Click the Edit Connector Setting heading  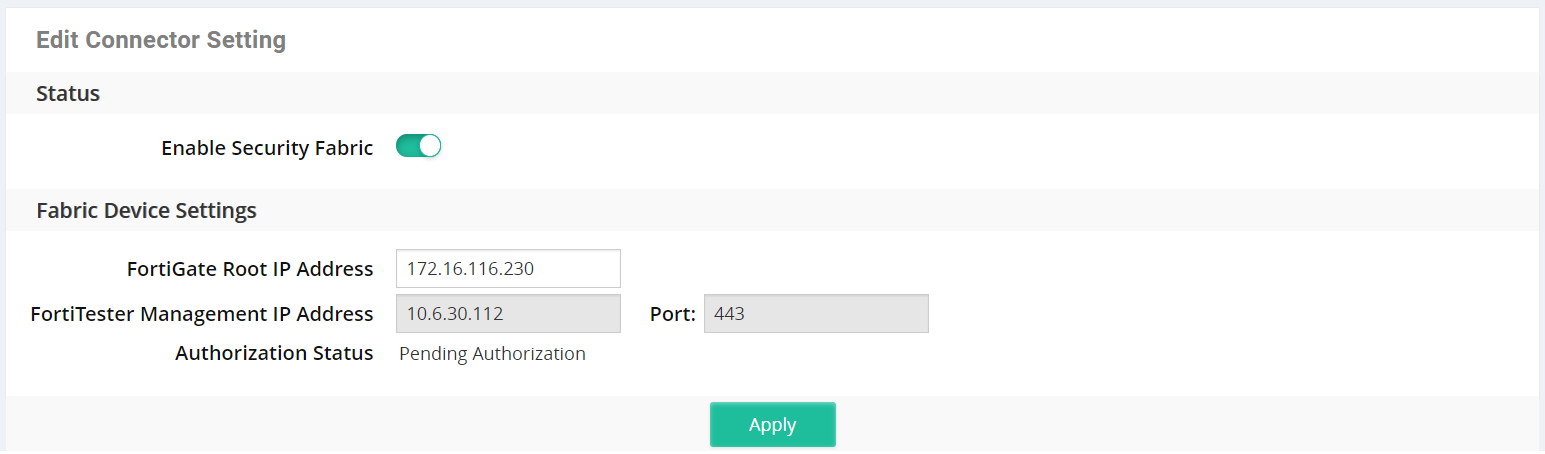[161, 40]
